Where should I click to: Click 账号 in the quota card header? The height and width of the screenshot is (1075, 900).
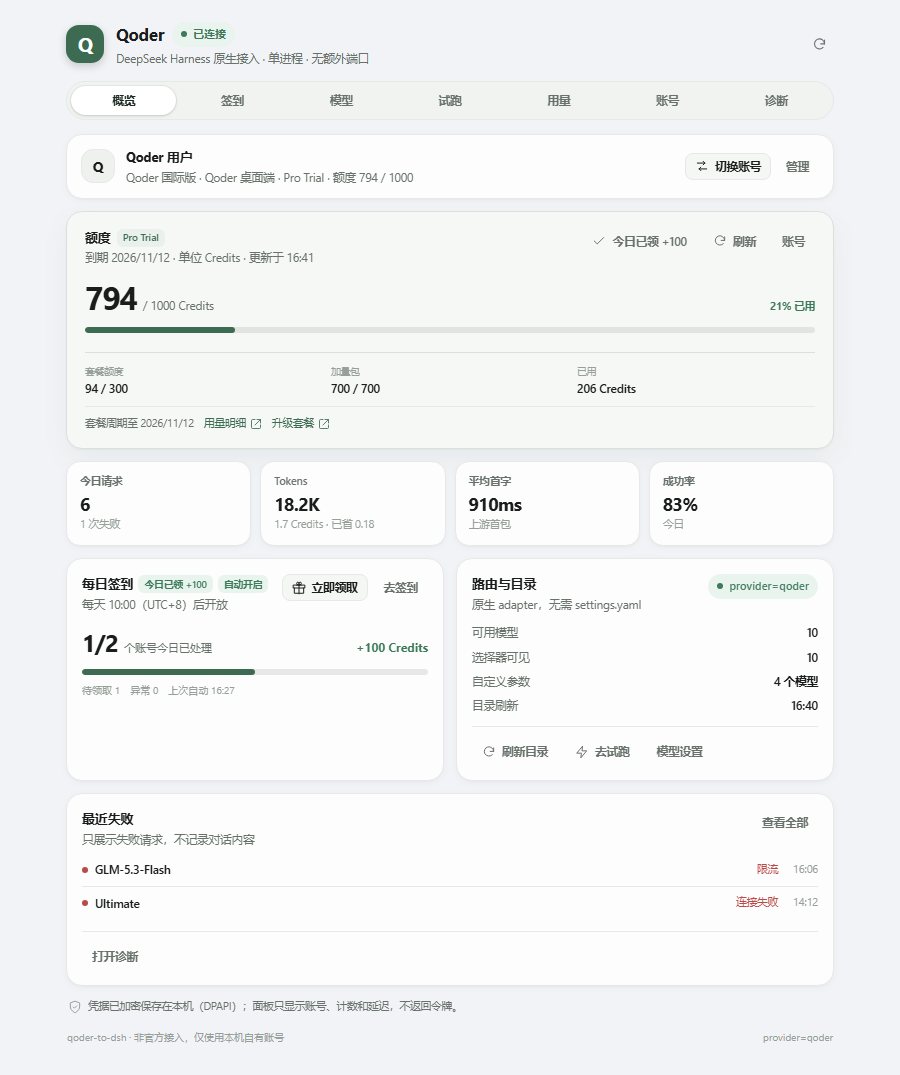pyautogui.click(x=793, y=241)
